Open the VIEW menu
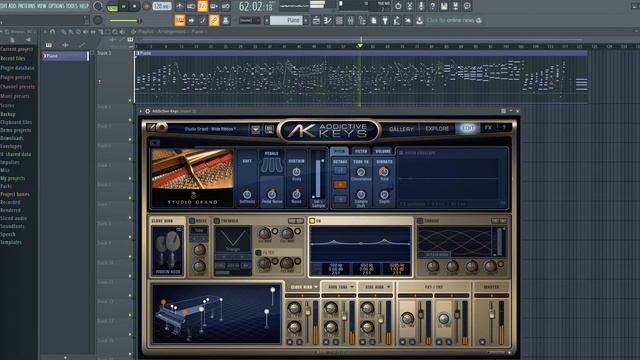640x360 pixels. pos(42,6)
